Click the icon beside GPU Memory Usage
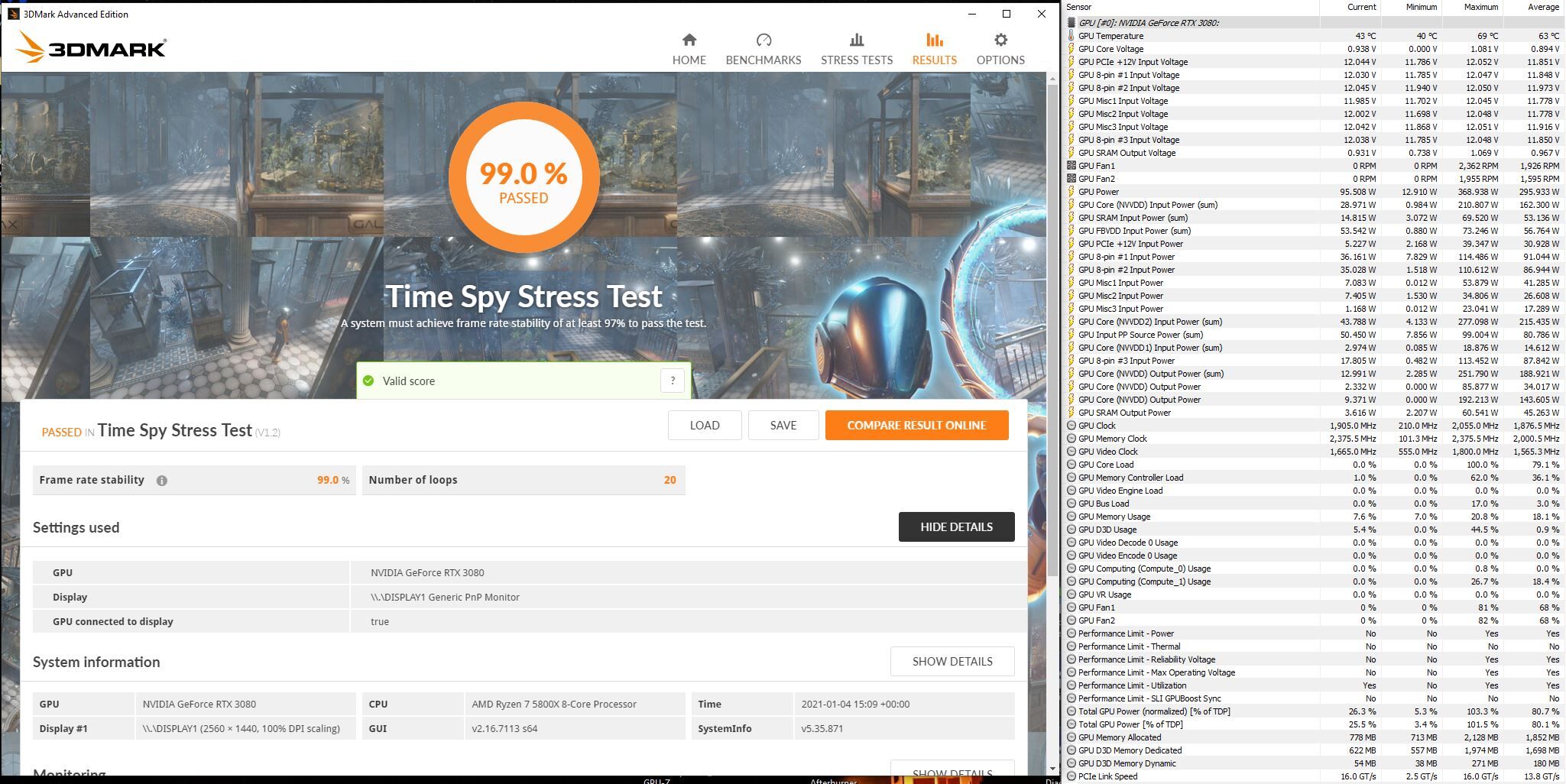This screenshot has width=1566, height=784. (x=1072, y=517)
